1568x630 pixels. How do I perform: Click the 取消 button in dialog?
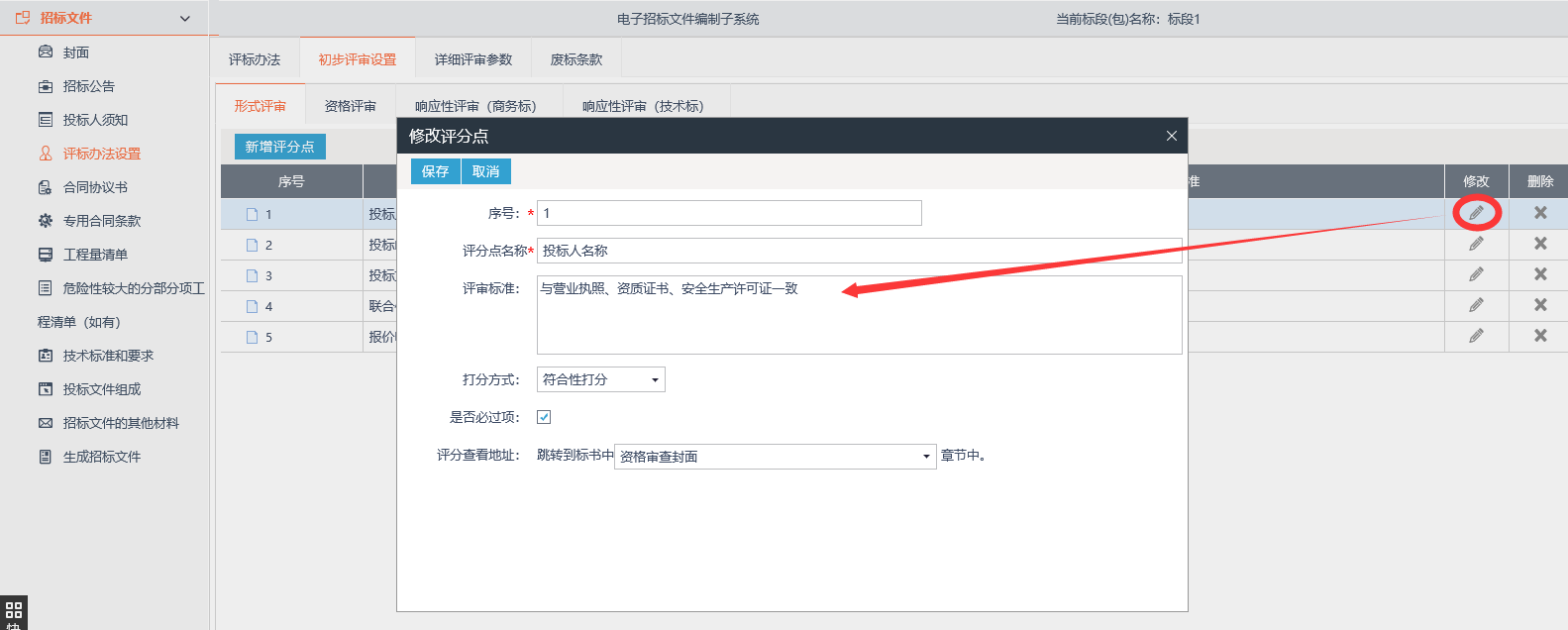click(485, 171)
